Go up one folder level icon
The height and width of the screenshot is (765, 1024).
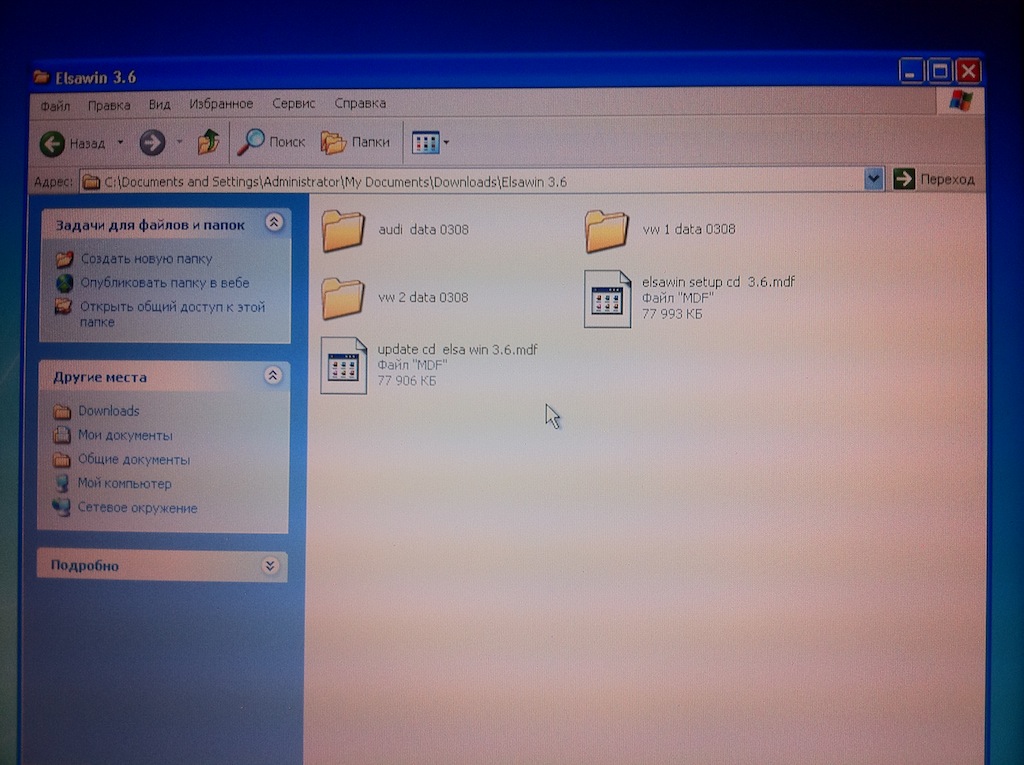pyautogui.click(x=208, y=142)
